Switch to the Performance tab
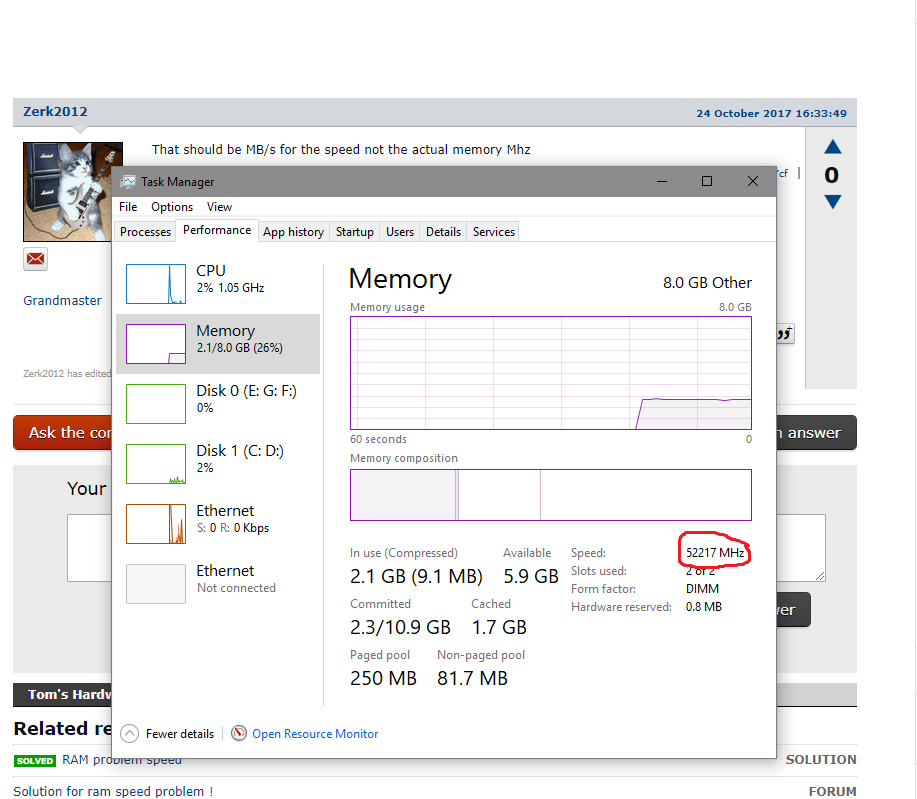The image size is (917, 799). 217,230
